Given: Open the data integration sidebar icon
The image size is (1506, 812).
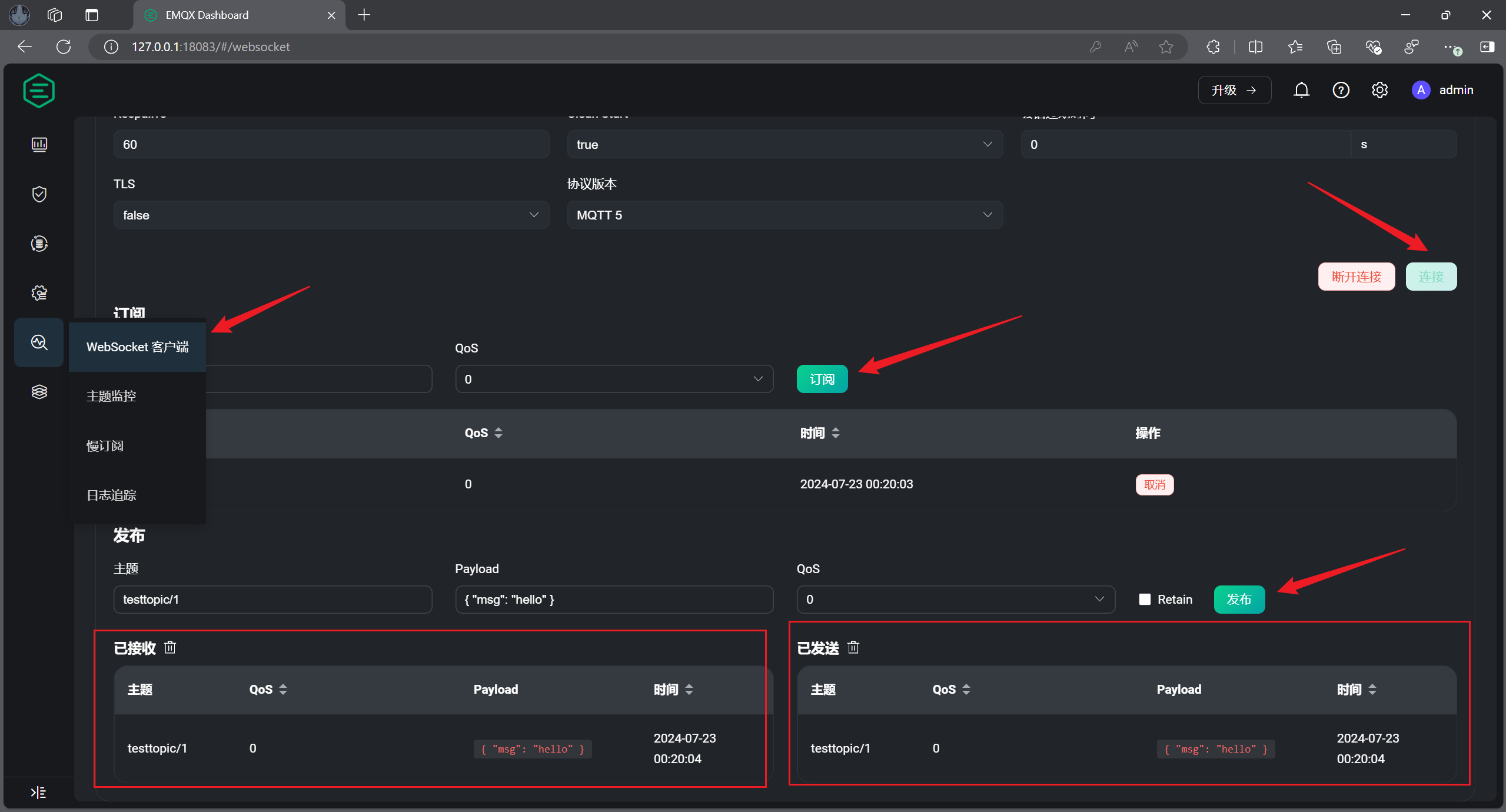Looking at the screenshot, I should (x=39, y=244).
